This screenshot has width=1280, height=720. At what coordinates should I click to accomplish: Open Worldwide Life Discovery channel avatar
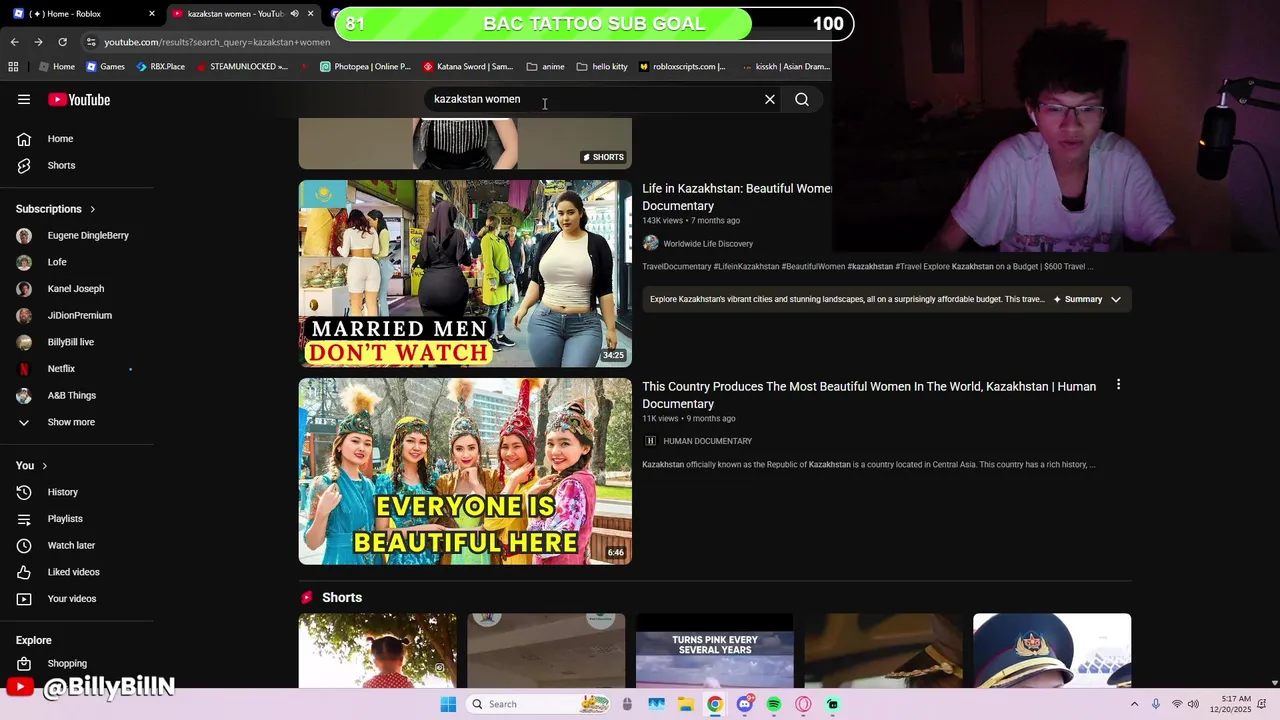[651, 243]
